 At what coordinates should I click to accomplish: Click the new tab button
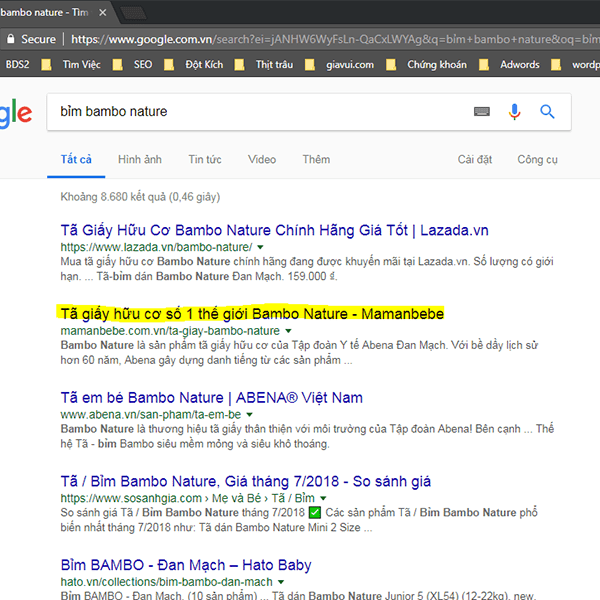(133, 13)
